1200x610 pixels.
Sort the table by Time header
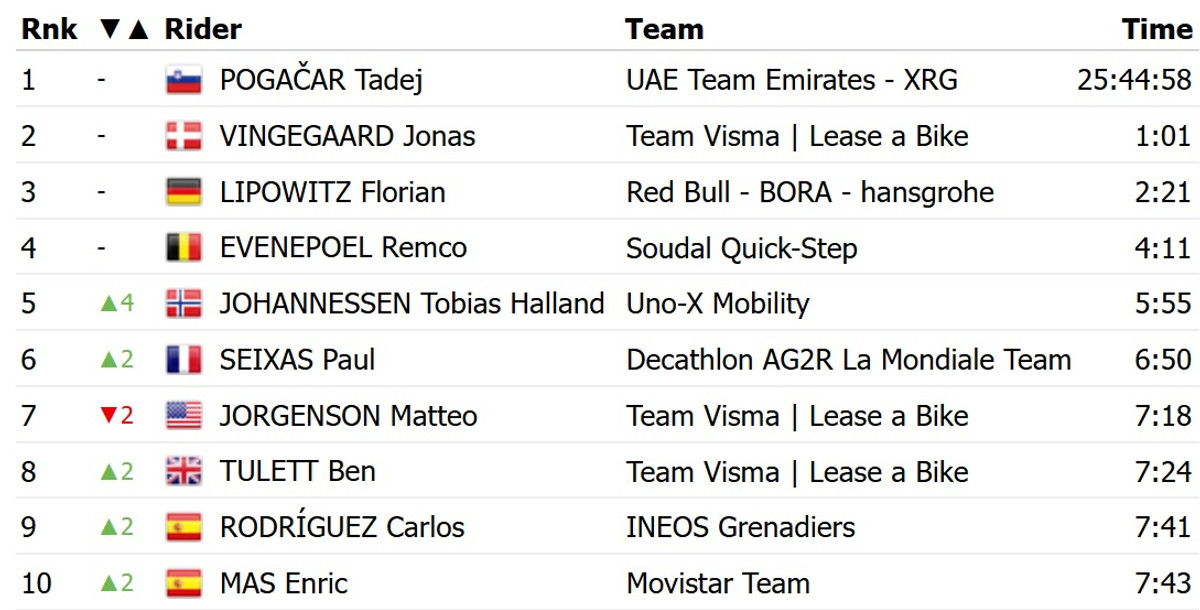pyautogui.click(x=1157, y=30)
